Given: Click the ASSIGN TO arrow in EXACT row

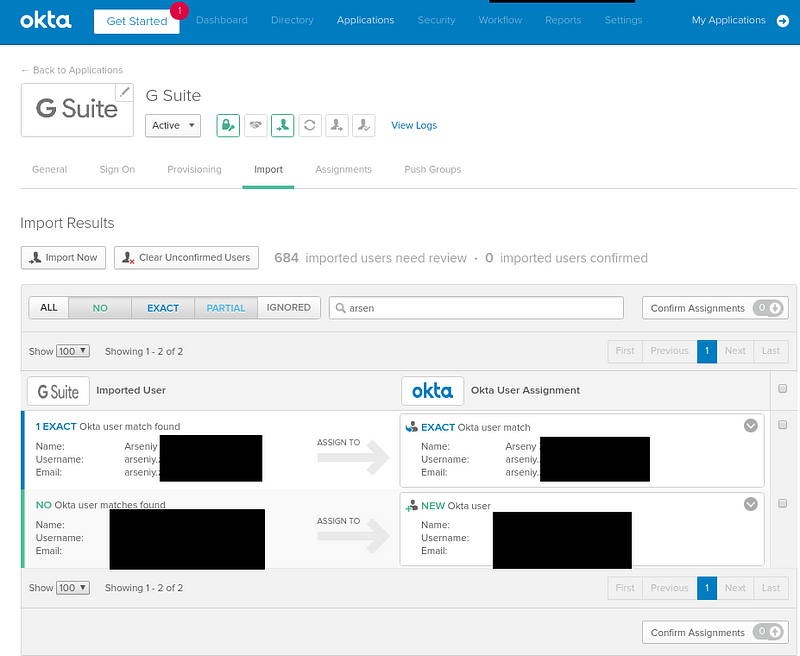Looking at the screenshot, I should click(353, 458).
